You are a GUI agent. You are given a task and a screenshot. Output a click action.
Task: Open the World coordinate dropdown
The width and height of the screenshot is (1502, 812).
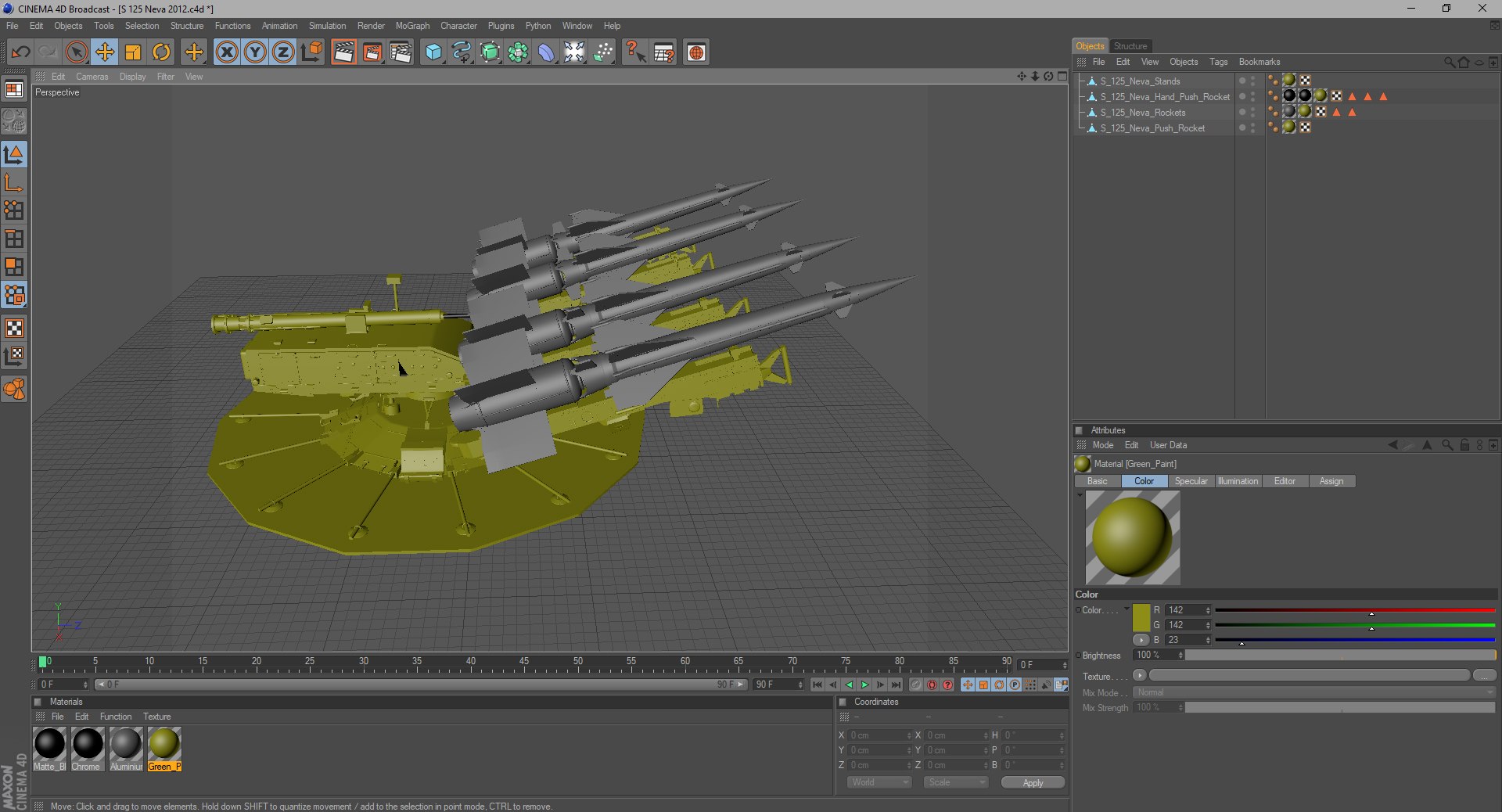(879, 782)
